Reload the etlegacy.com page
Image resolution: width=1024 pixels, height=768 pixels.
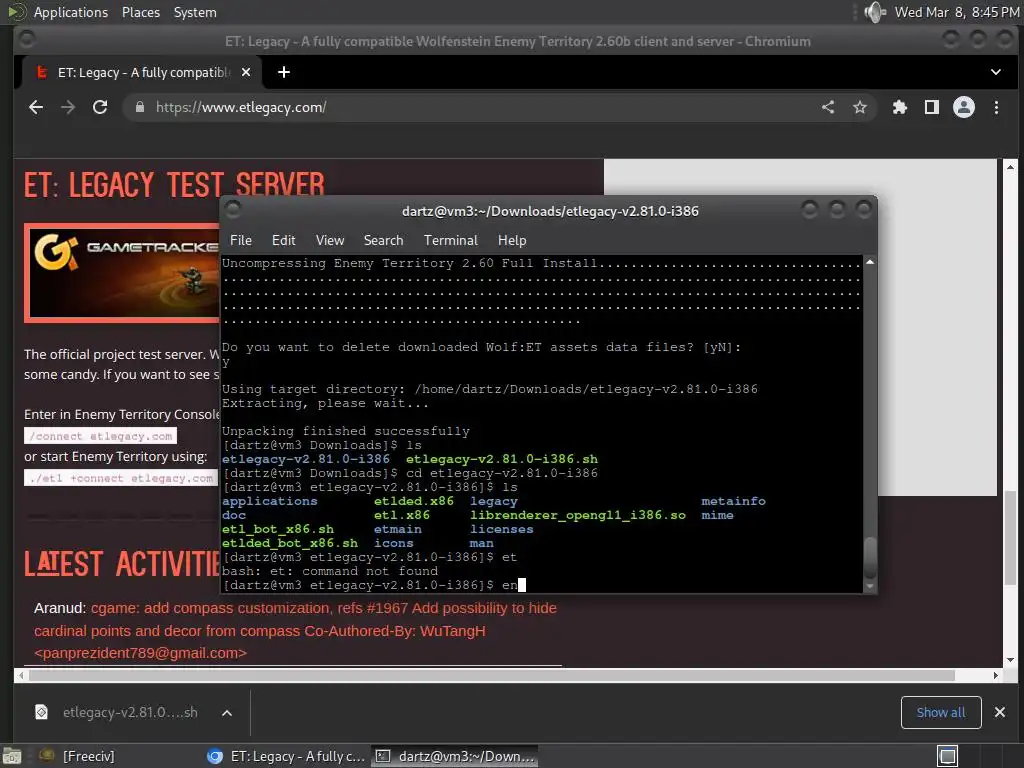100,107
